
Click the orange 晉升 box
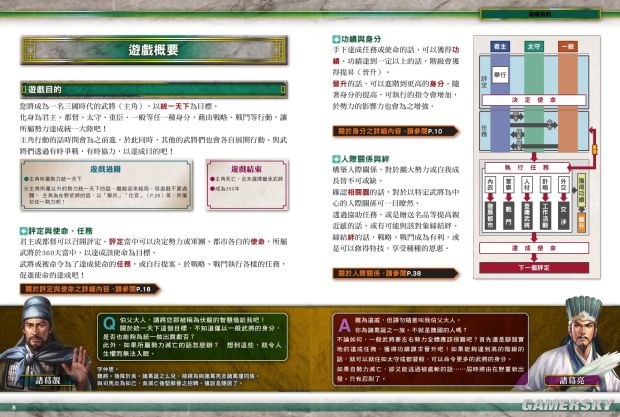pyautogui.click(x=581, y=223)
